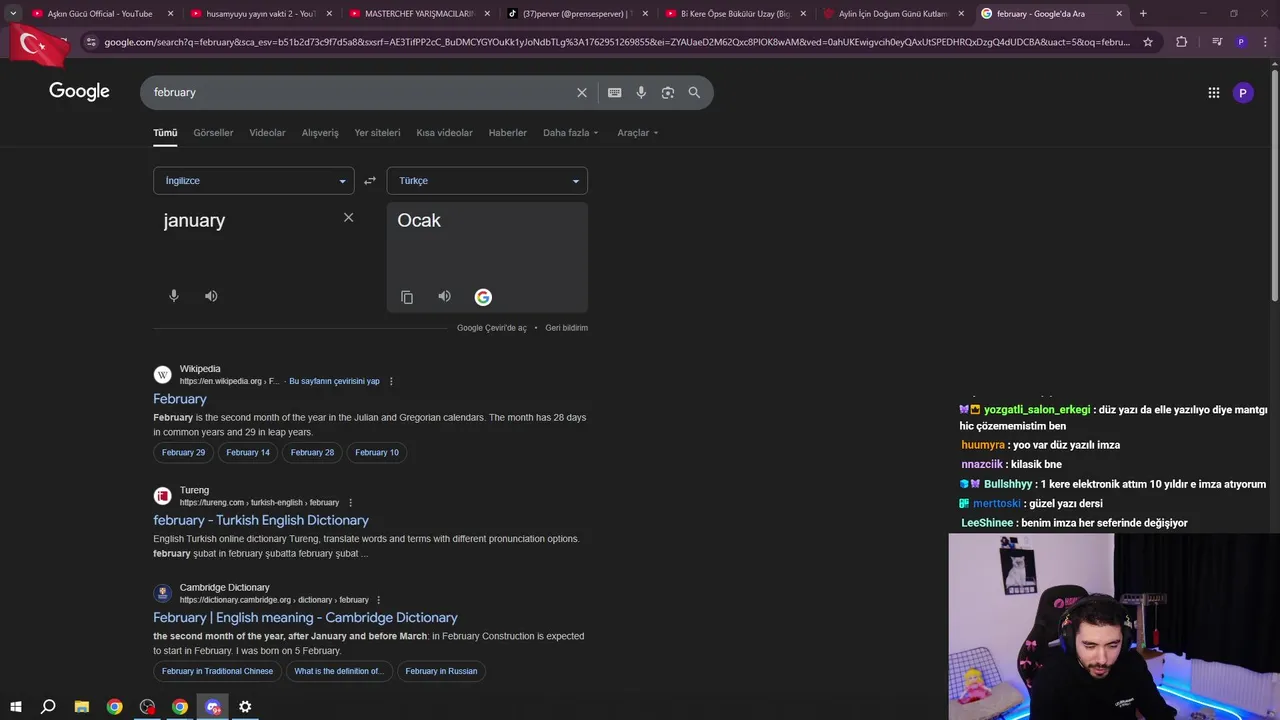The width and height of the screenshot is (1280, 720).
Task: Click the February 14 chip
Action: click(x=248, y=453)
